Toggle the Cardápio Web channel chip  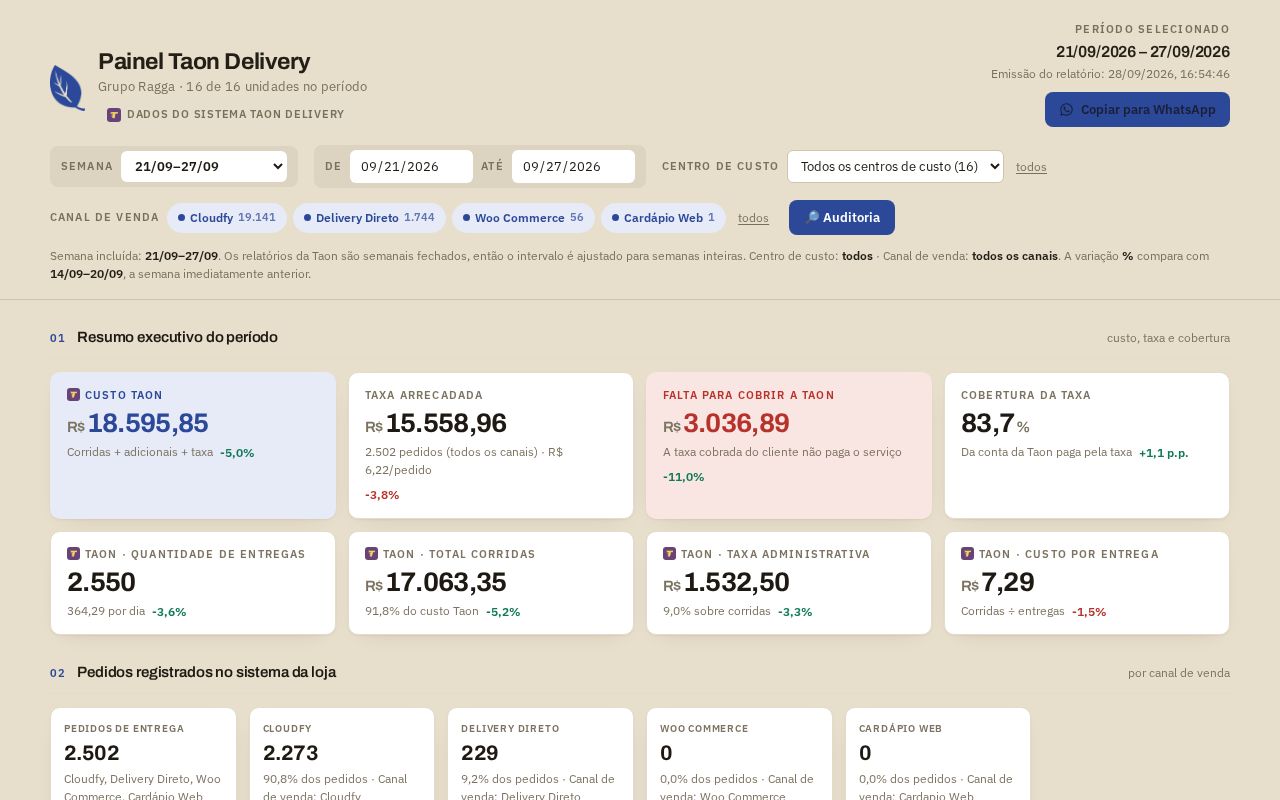[x=663, y=218]
